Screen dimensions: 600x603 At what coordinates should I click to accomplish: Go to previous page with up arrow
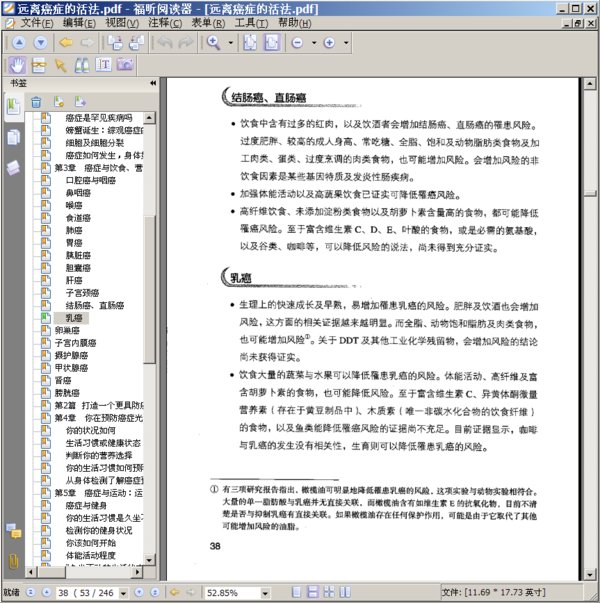[19, 42]
